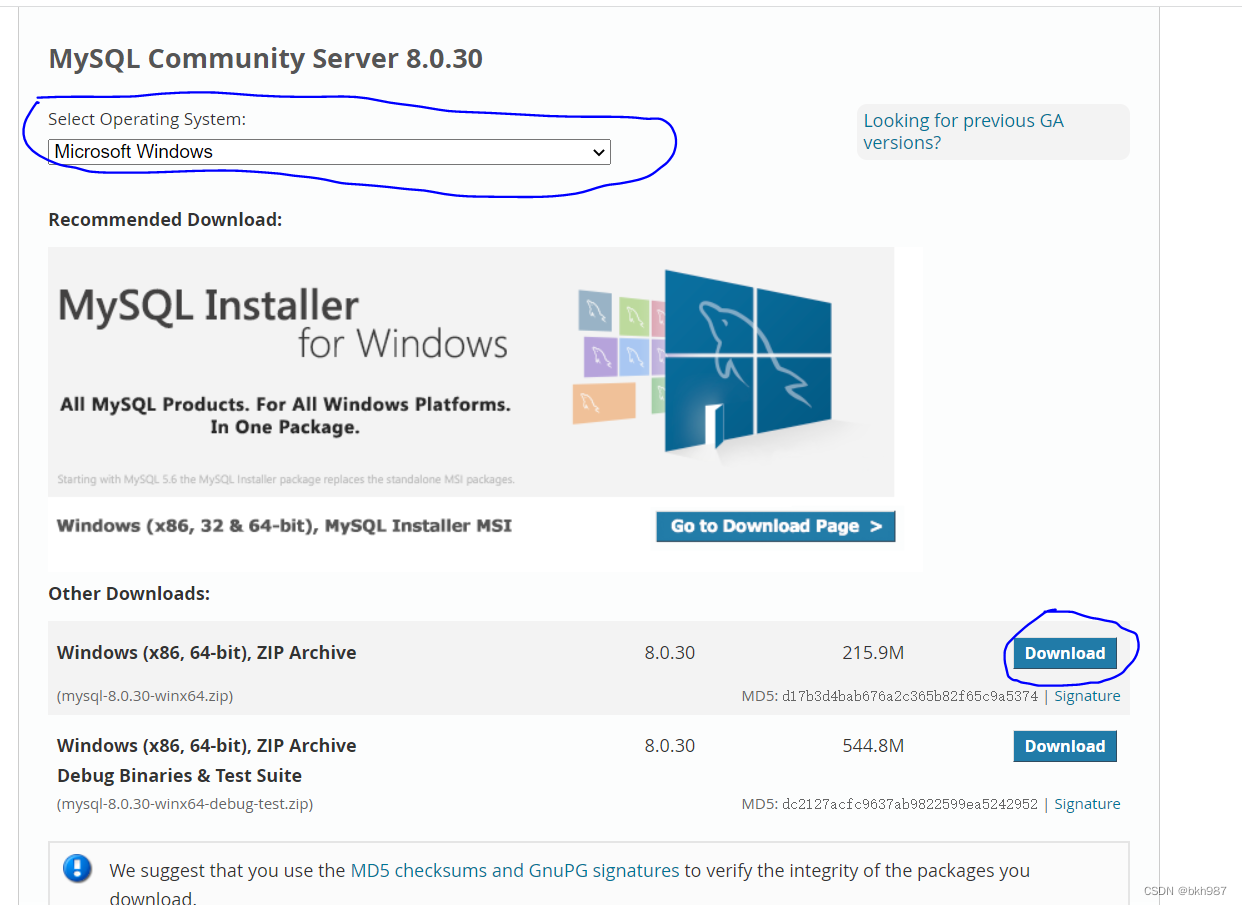Click 'MySQL Community Server 8.0.30' heading

point(266,59)
